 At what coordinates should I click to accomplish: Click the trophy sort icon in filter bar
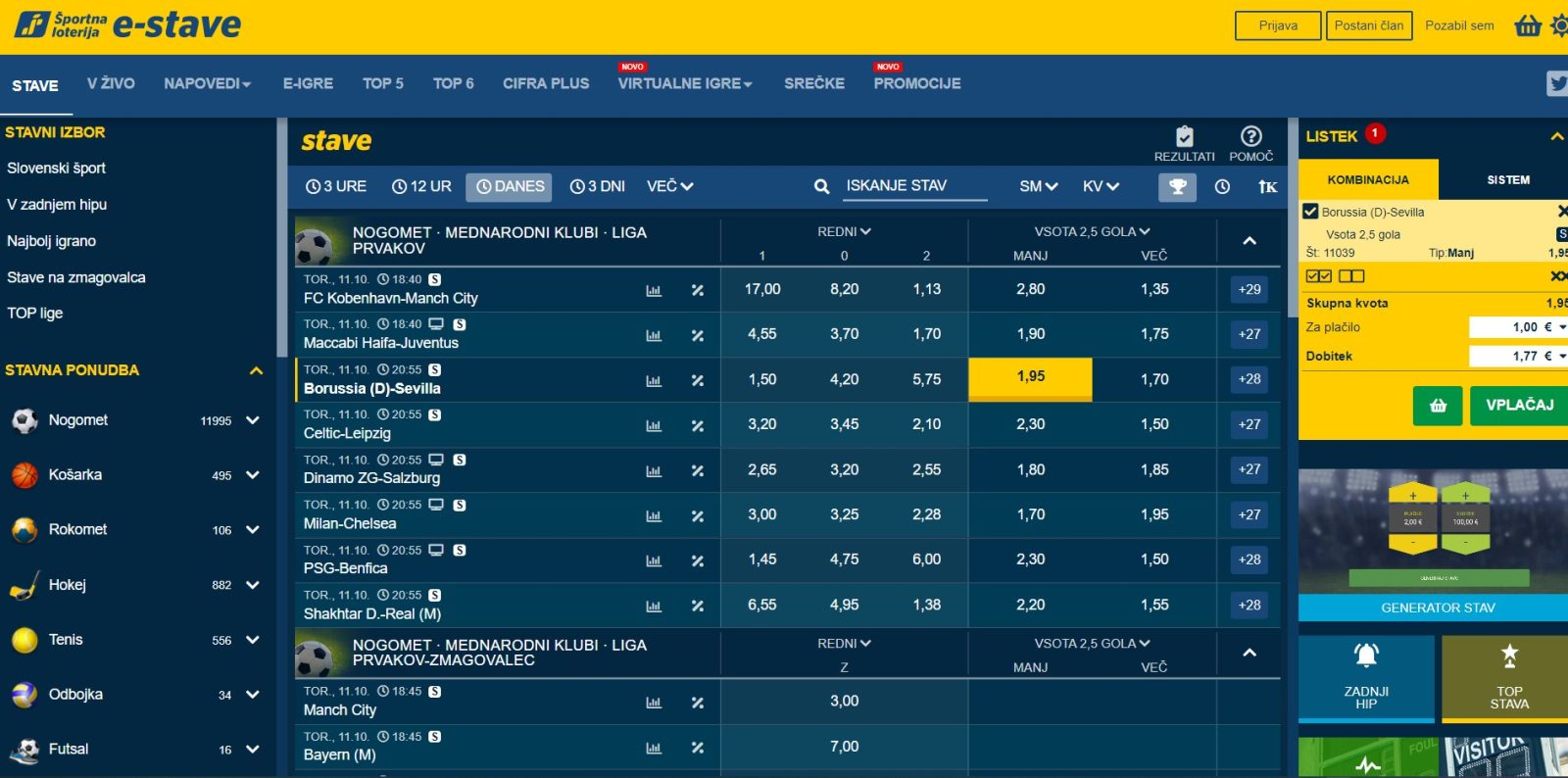(x=1177, y=186)
